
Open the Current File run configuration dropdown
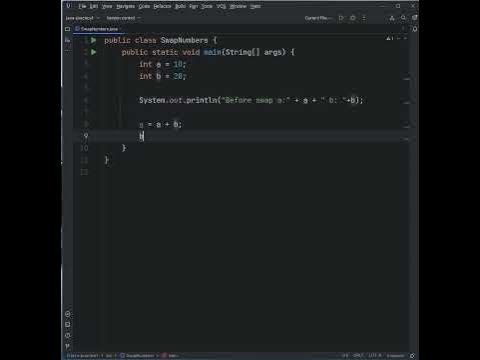[318, 18]
